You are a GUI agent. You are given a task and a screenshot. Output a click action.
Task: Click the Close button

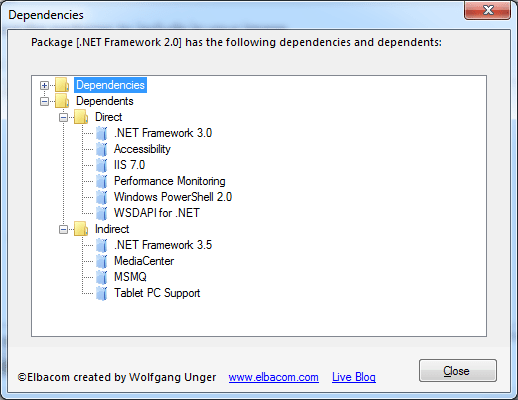[x=458, y=371]
